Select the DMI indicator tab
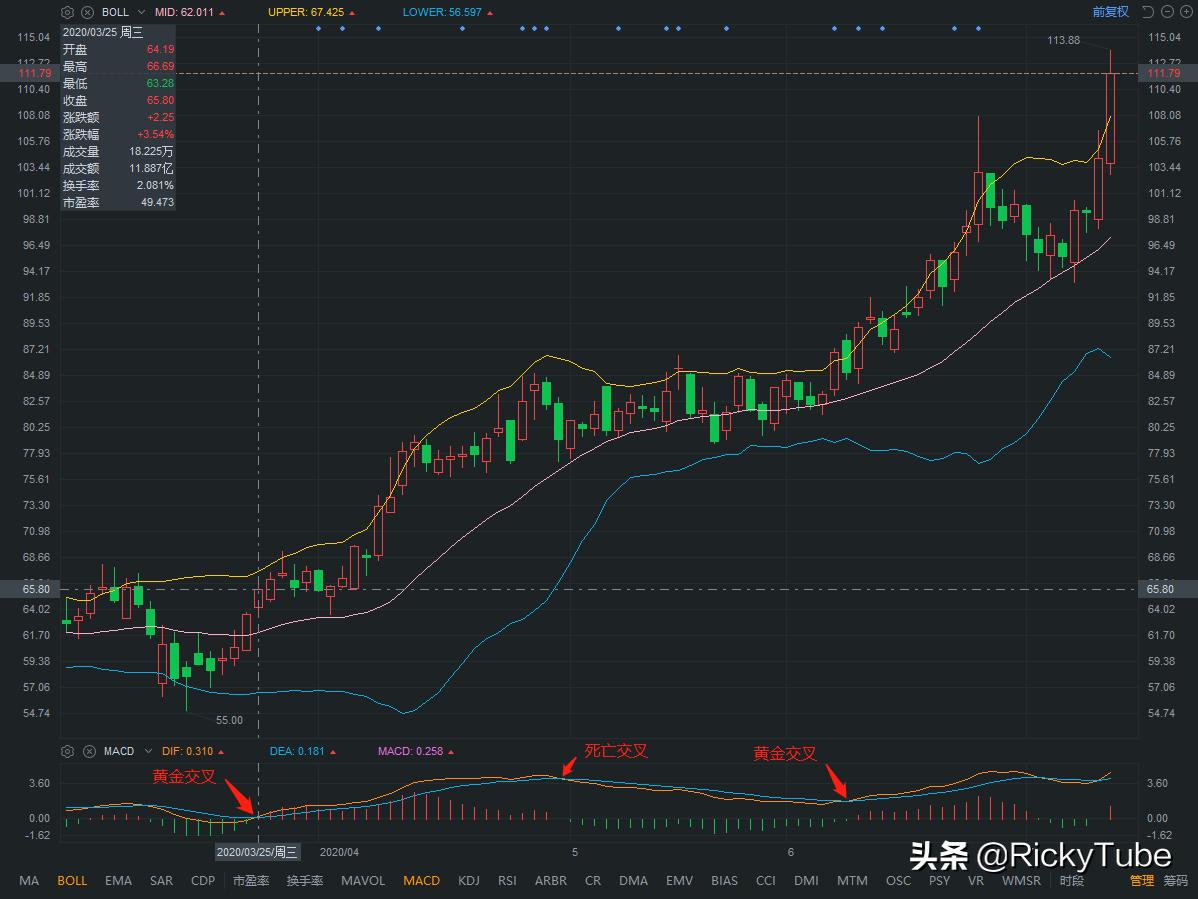Screen dimensions: 1198x899 pos(806,881)
